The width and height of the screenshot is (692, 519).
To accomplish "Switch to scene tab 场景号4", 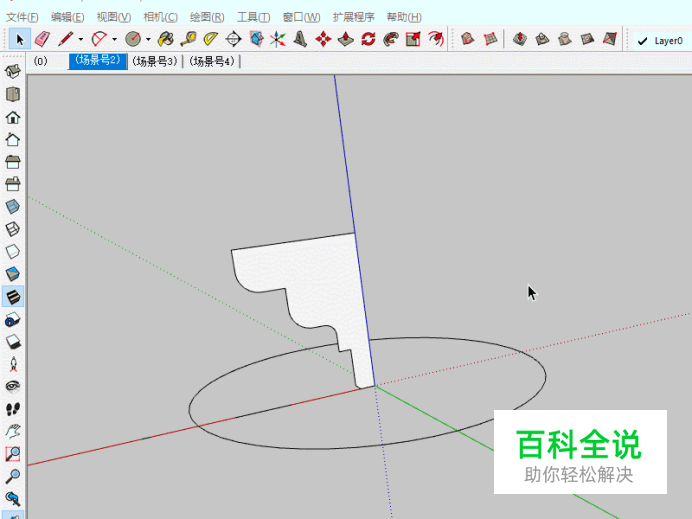I will [212, 61].
